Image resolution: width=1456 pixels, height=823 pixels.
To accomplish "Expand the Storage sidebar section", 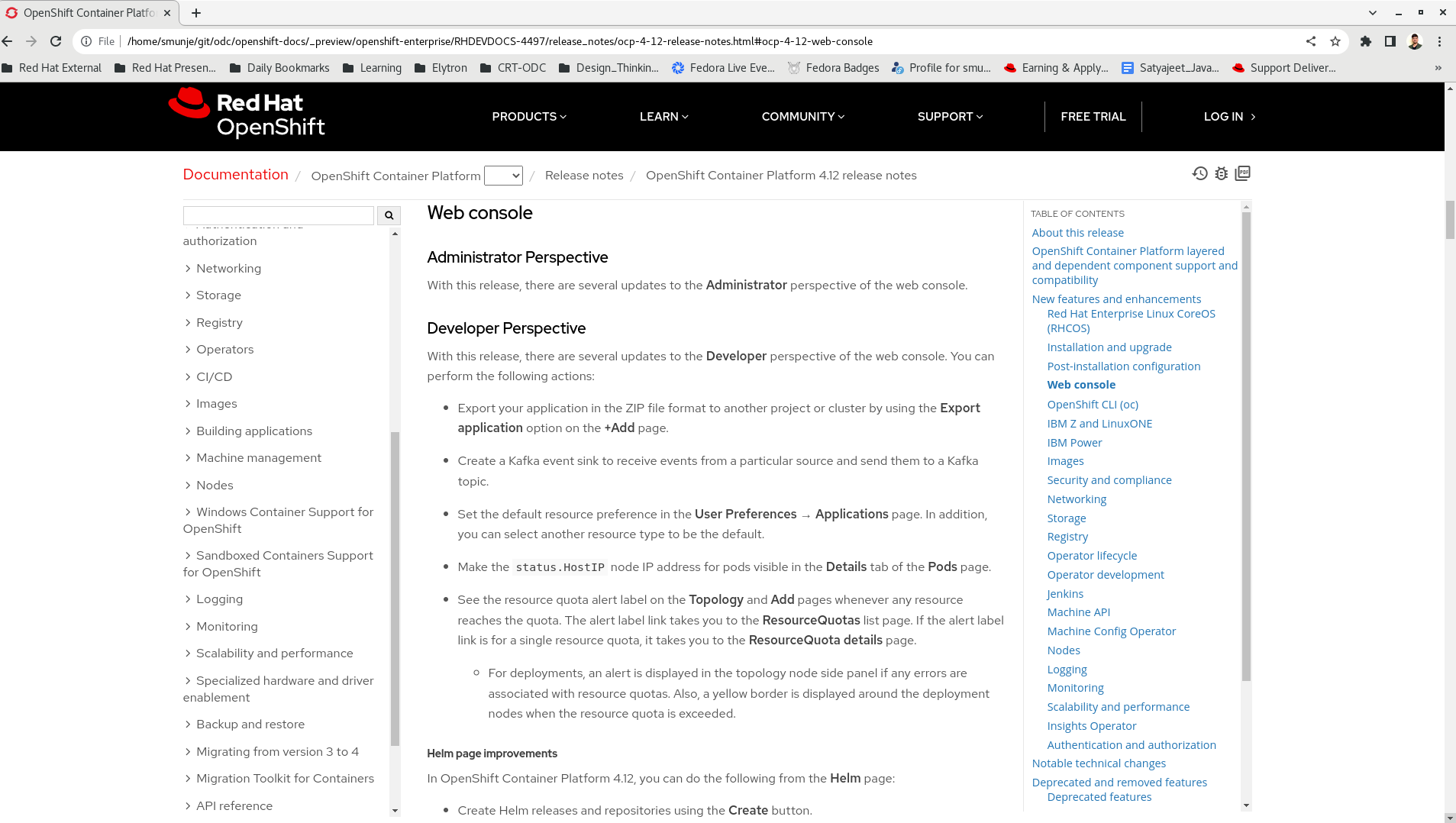I will 212,295.
